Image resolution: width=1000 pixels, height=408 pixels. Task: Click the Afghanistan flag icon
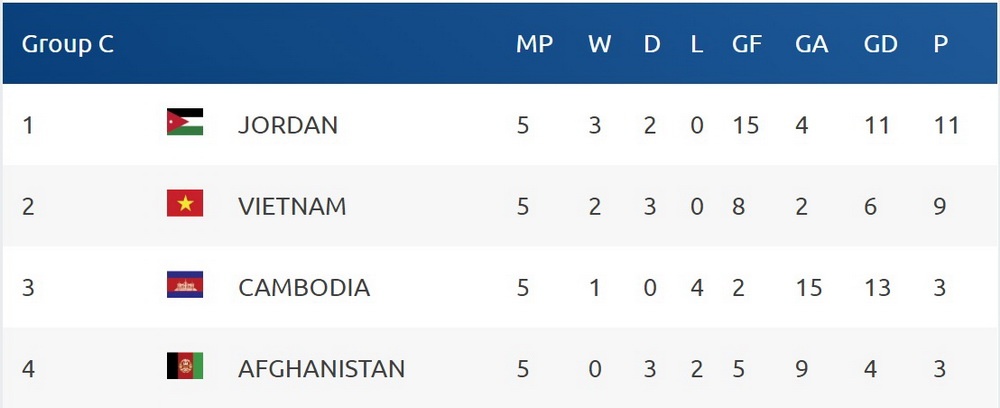pos(185,367)
